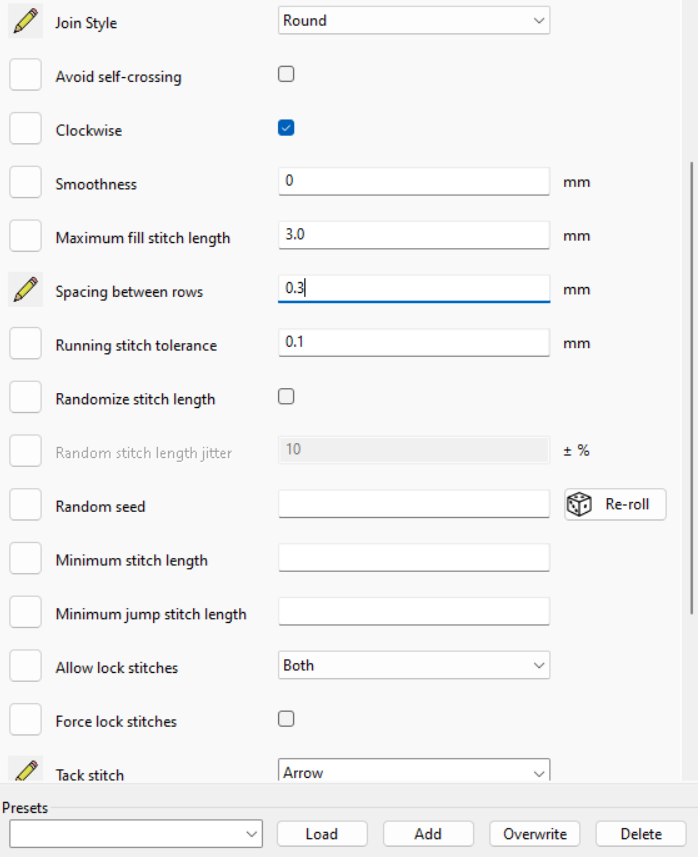Click the dice Re-roll button
This screenshot has height=857, width=698.
tap(615, 504)
